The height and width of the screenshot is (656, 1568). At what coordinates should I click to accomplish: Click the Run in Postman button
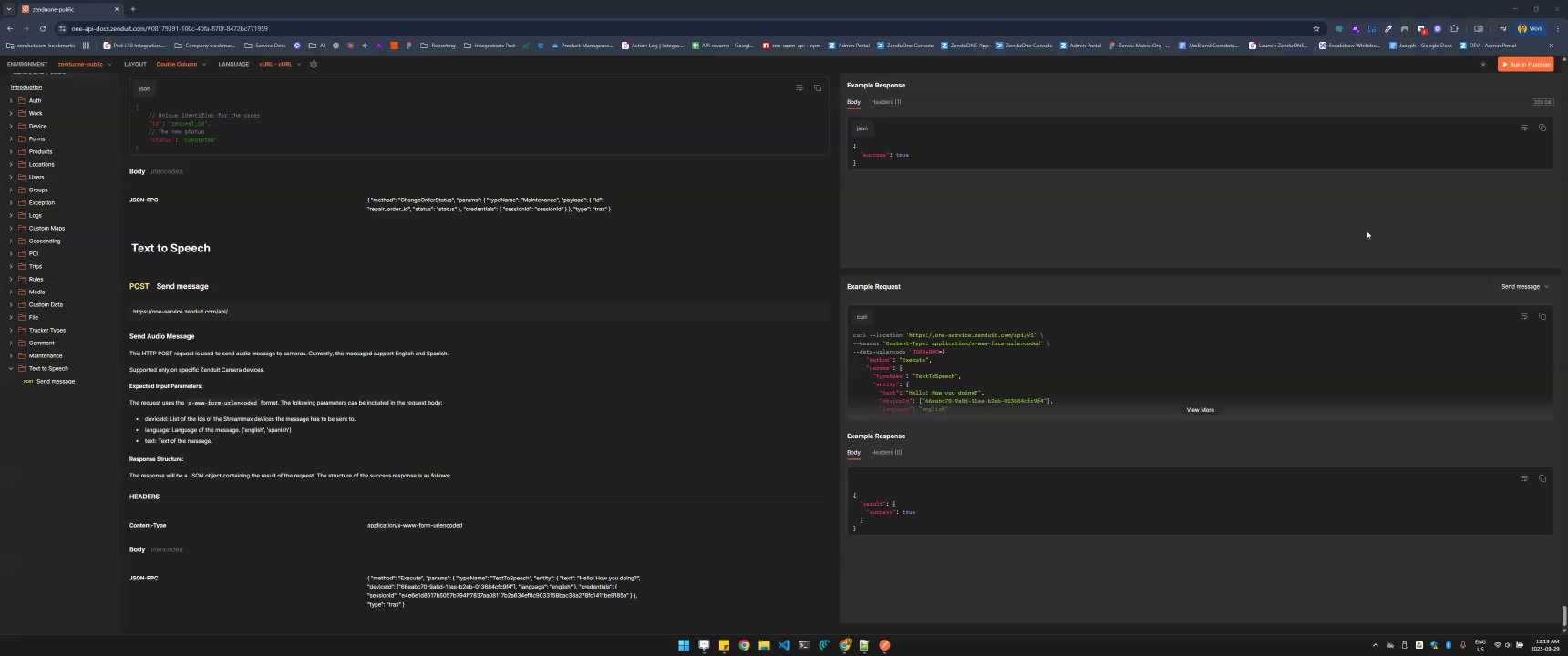tap(1525, 65)
